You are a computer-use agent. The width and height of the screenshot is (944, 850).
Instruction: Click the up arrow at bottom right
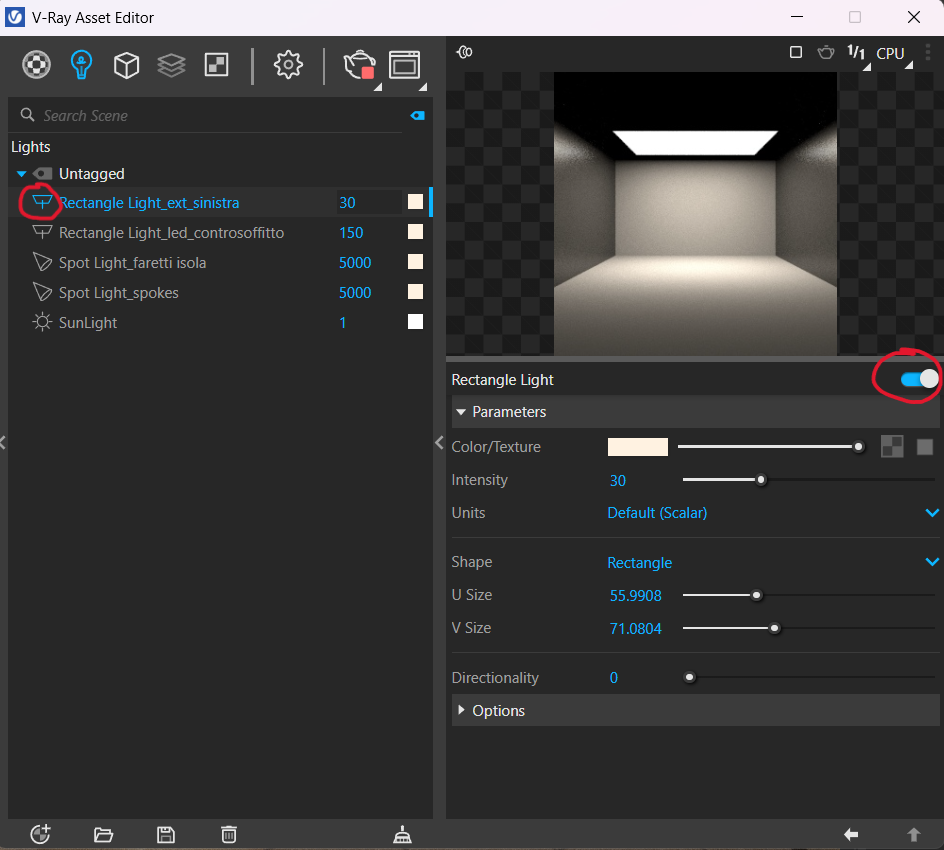pyautogui.click(x=914, y=834)
